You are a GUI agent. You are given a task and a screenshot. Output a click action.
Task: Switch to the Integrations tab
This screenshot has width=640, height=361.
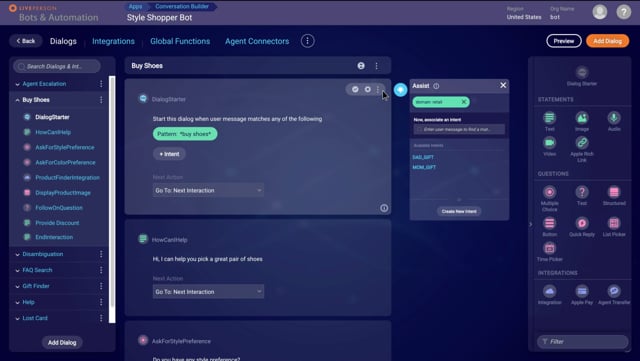[113, 41]
